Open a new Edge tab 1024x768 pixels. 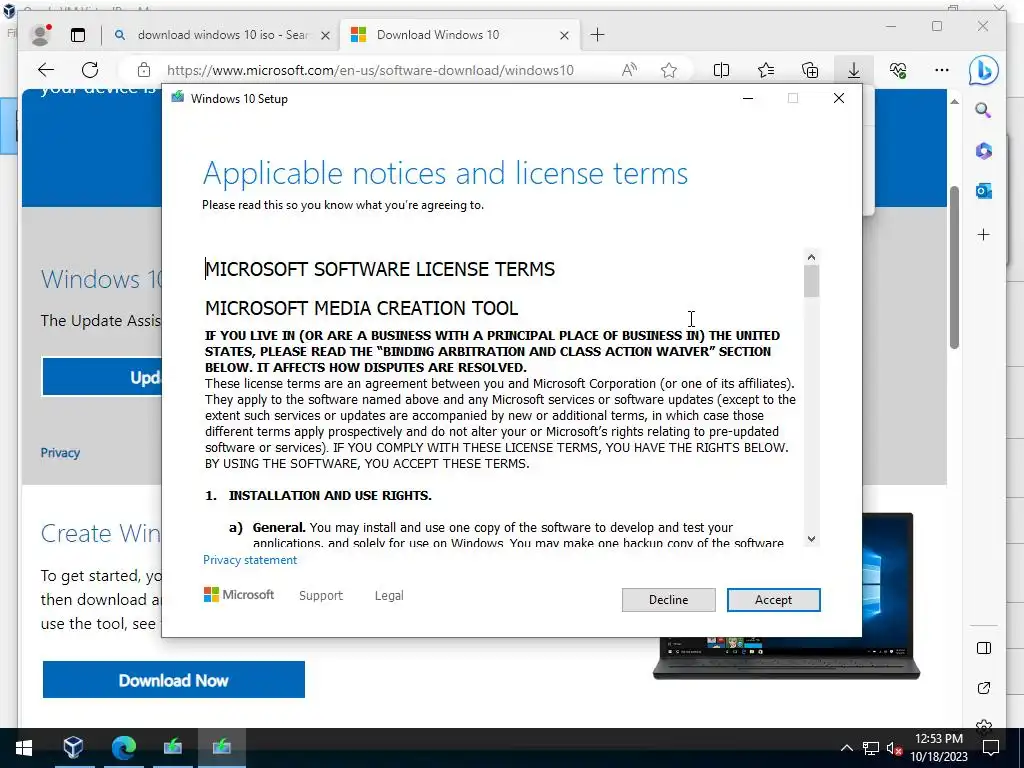click(598, 35)
